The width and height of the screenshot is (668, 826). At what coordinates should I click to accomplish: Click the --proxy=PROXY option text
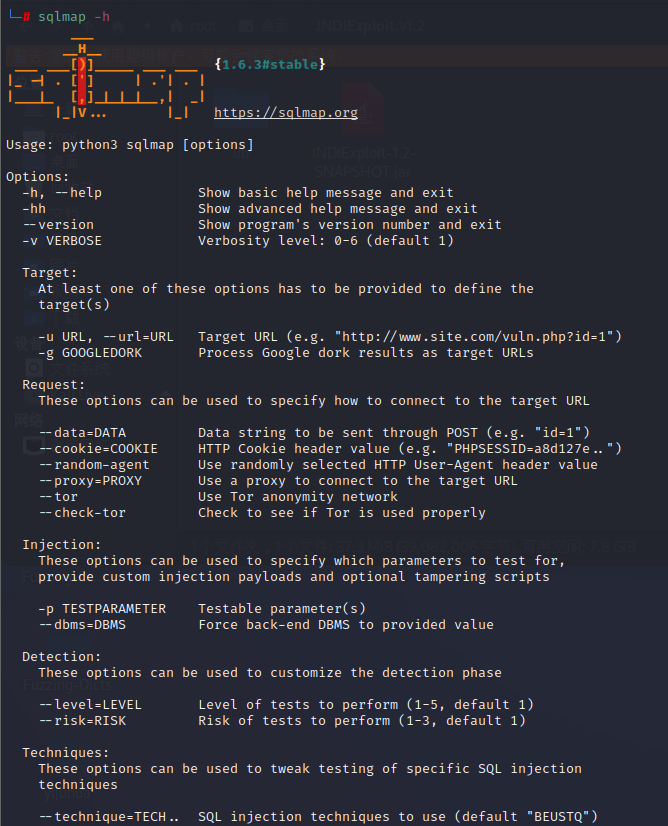pyautogui.click(x=91, y=480)
